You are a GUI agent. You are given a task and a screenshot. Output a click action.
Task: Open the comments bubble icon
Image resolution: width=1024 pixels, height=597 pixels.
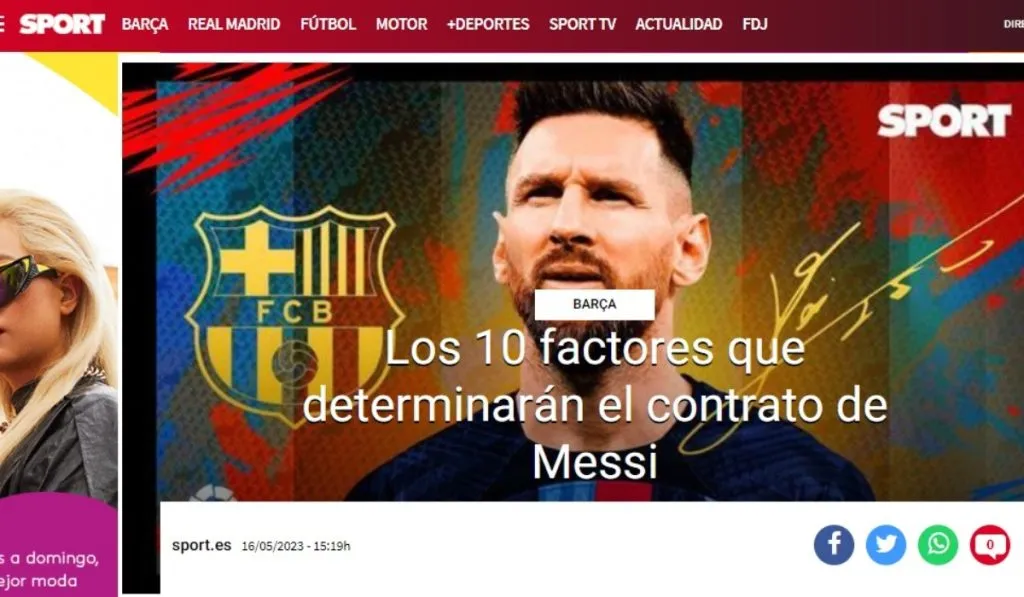[990, 545]
